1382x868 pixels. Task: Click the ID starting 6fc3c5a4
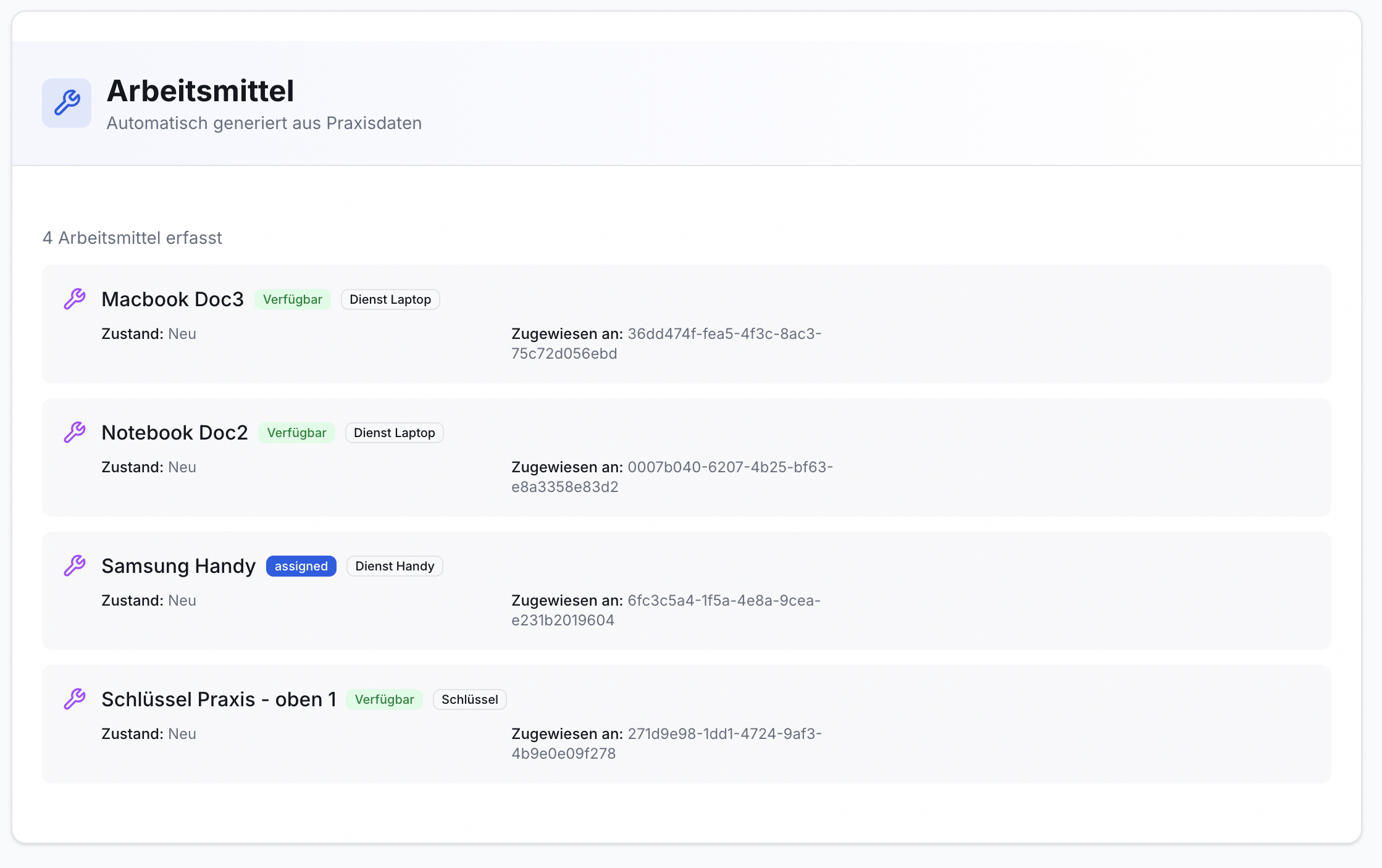pyautogui.click(x=666, y=610)
